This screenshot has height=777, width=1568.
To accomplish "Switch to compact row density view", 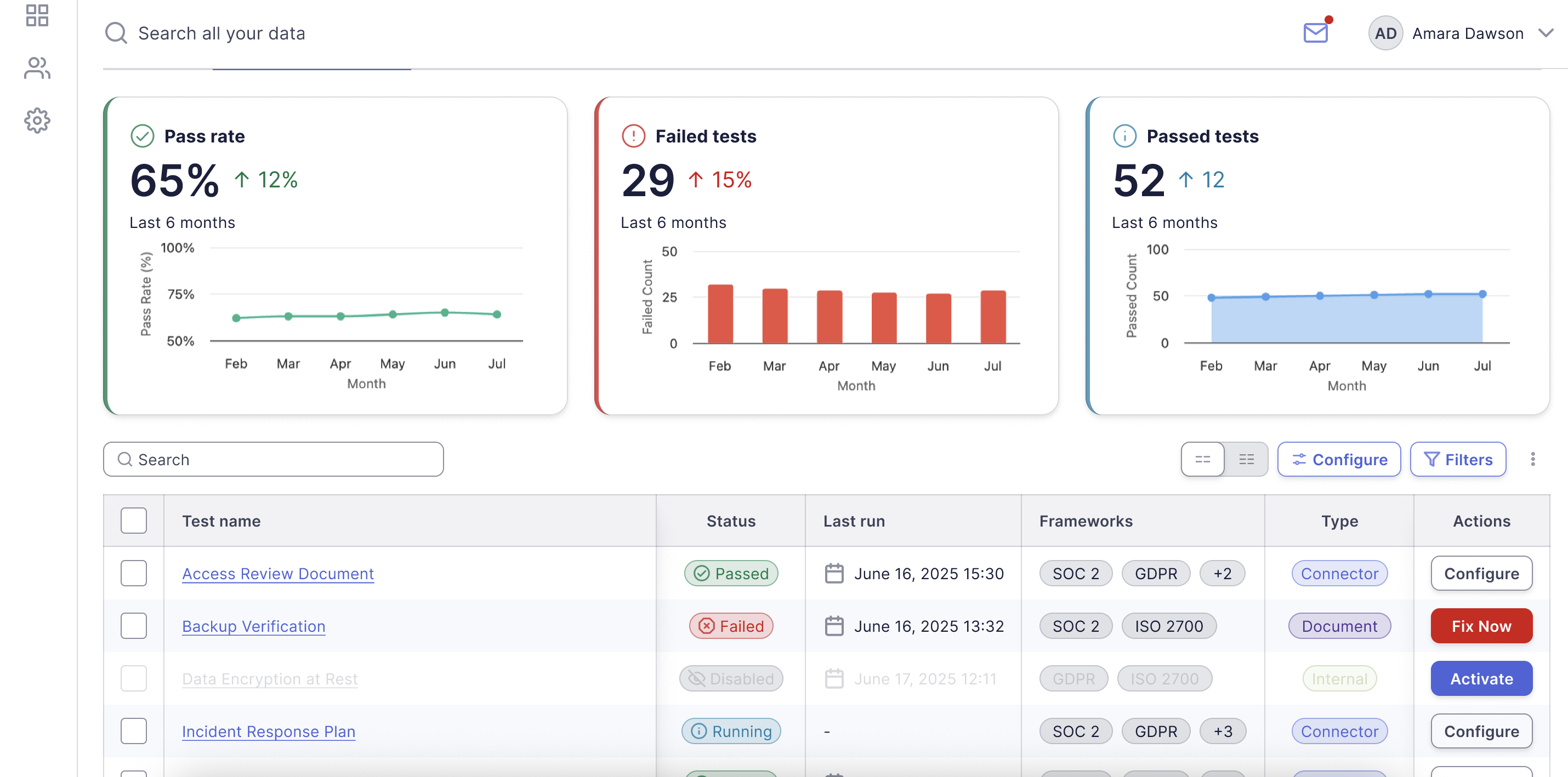I will coord(1246,459).
